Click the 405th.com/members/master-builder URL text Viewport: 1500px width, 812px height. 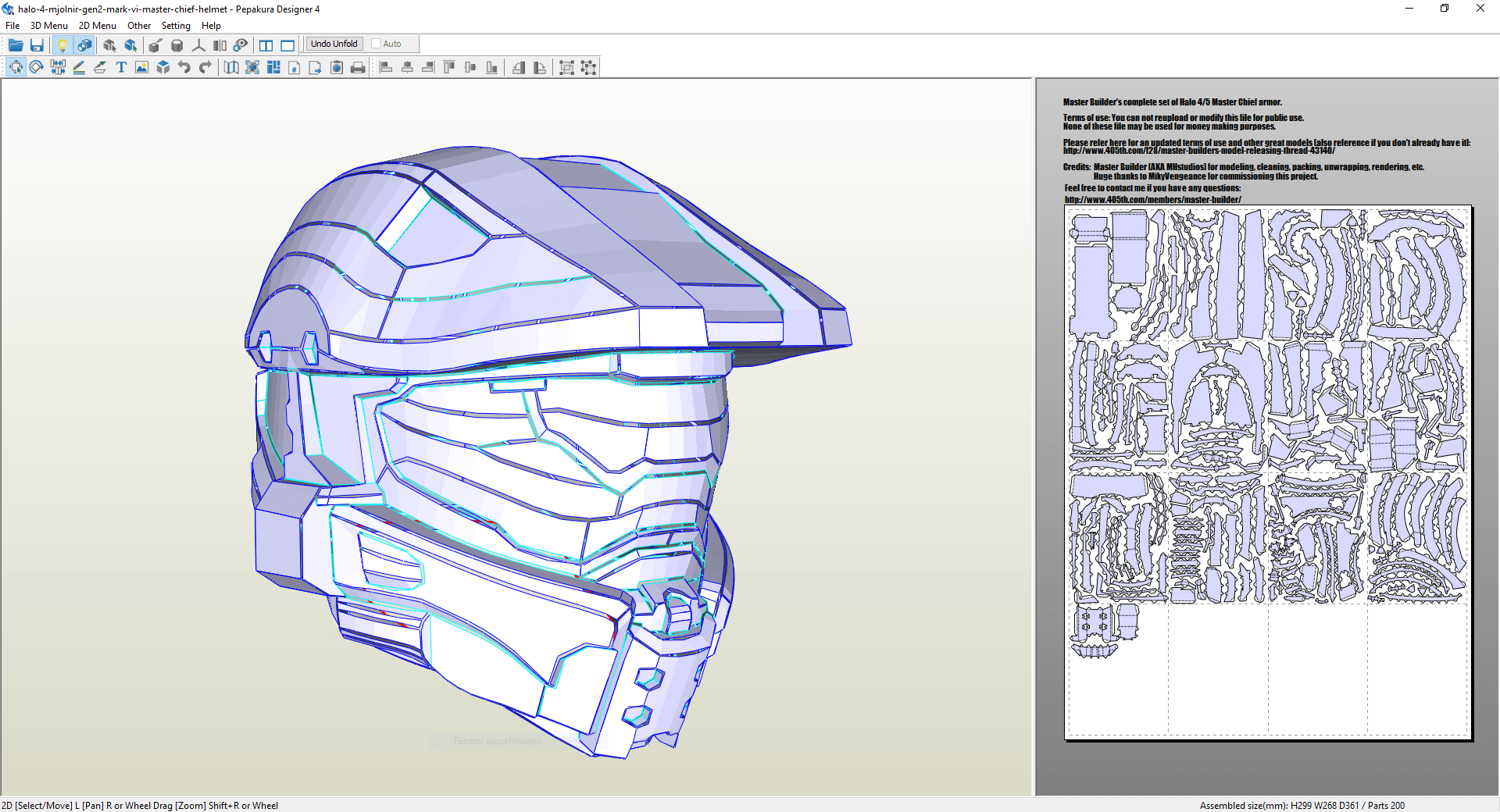point(1152,200)
